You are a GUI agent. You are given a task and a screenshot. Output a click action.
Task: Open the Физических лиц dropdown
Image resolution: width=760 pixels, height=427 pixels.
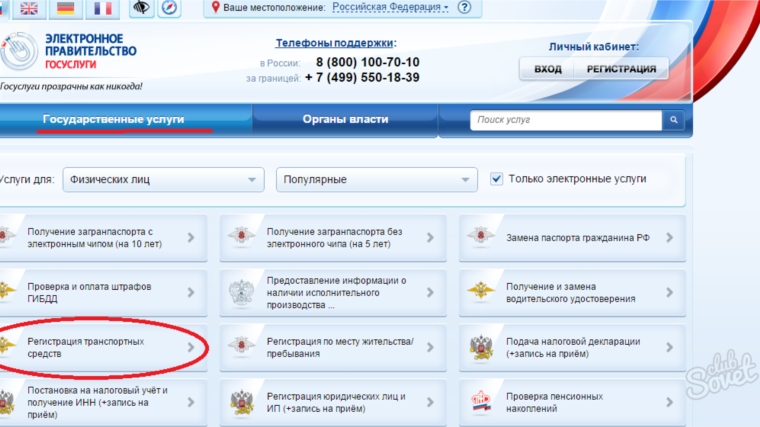coord(163,179)
